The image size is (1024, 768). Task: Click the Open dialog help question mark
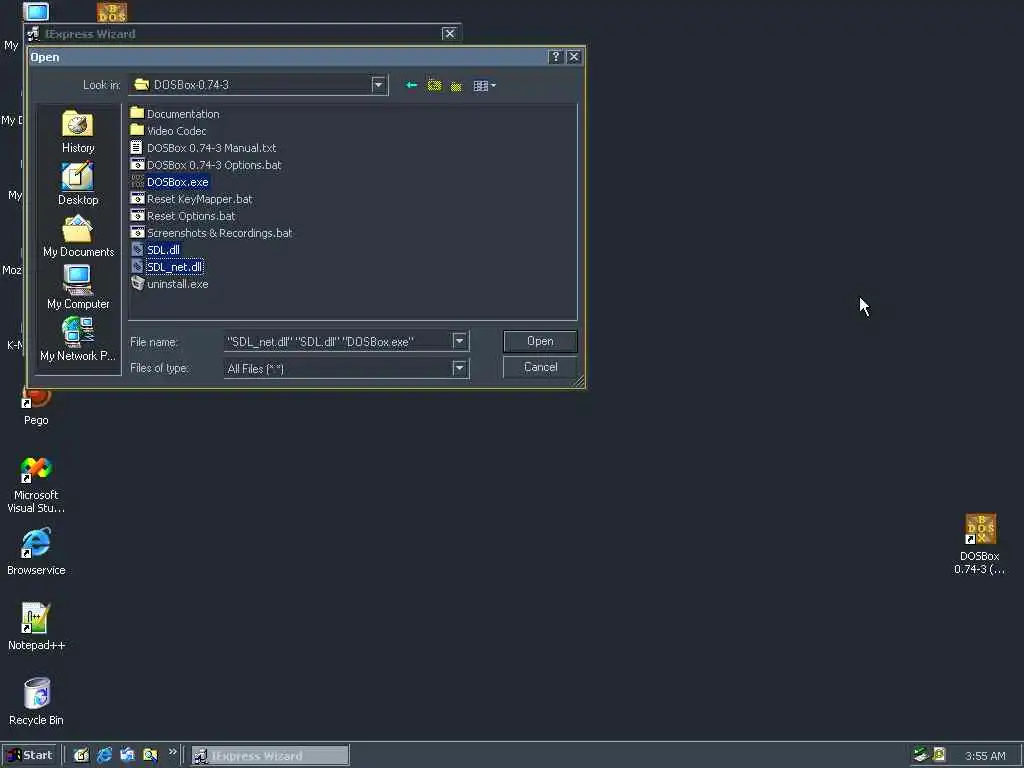[556, 57]
